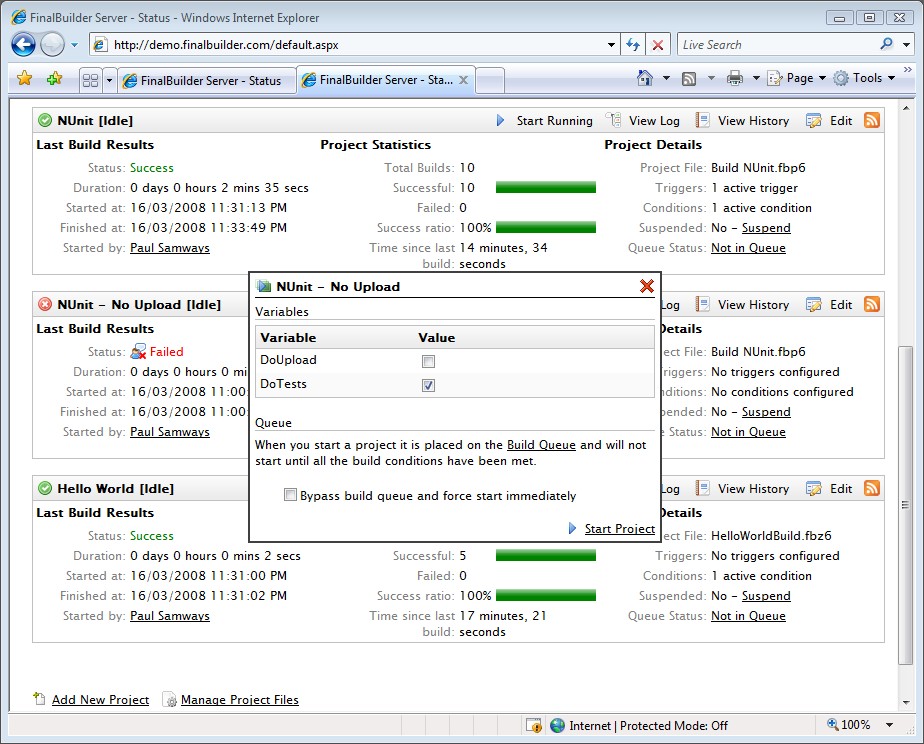Expand the Print button dropdown
Viewport: 924px width, 744px height.
(x=755, y=78)
